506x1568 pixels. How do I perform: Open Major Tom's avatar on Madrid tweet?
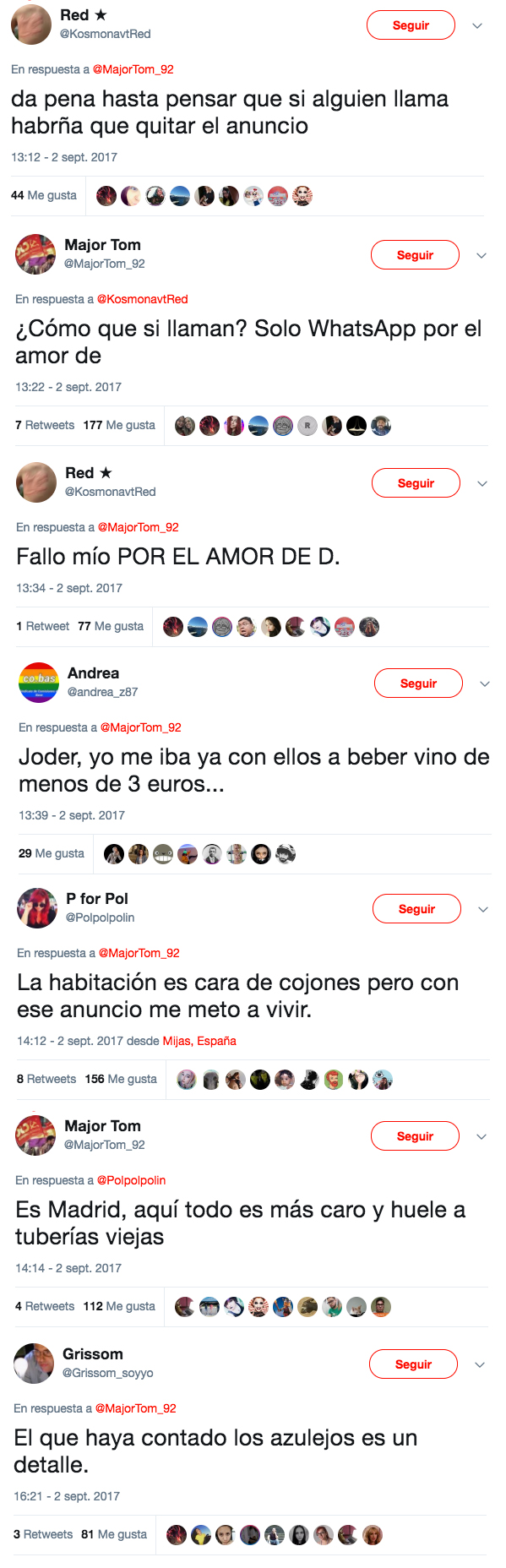click(x=35, y=1135)
